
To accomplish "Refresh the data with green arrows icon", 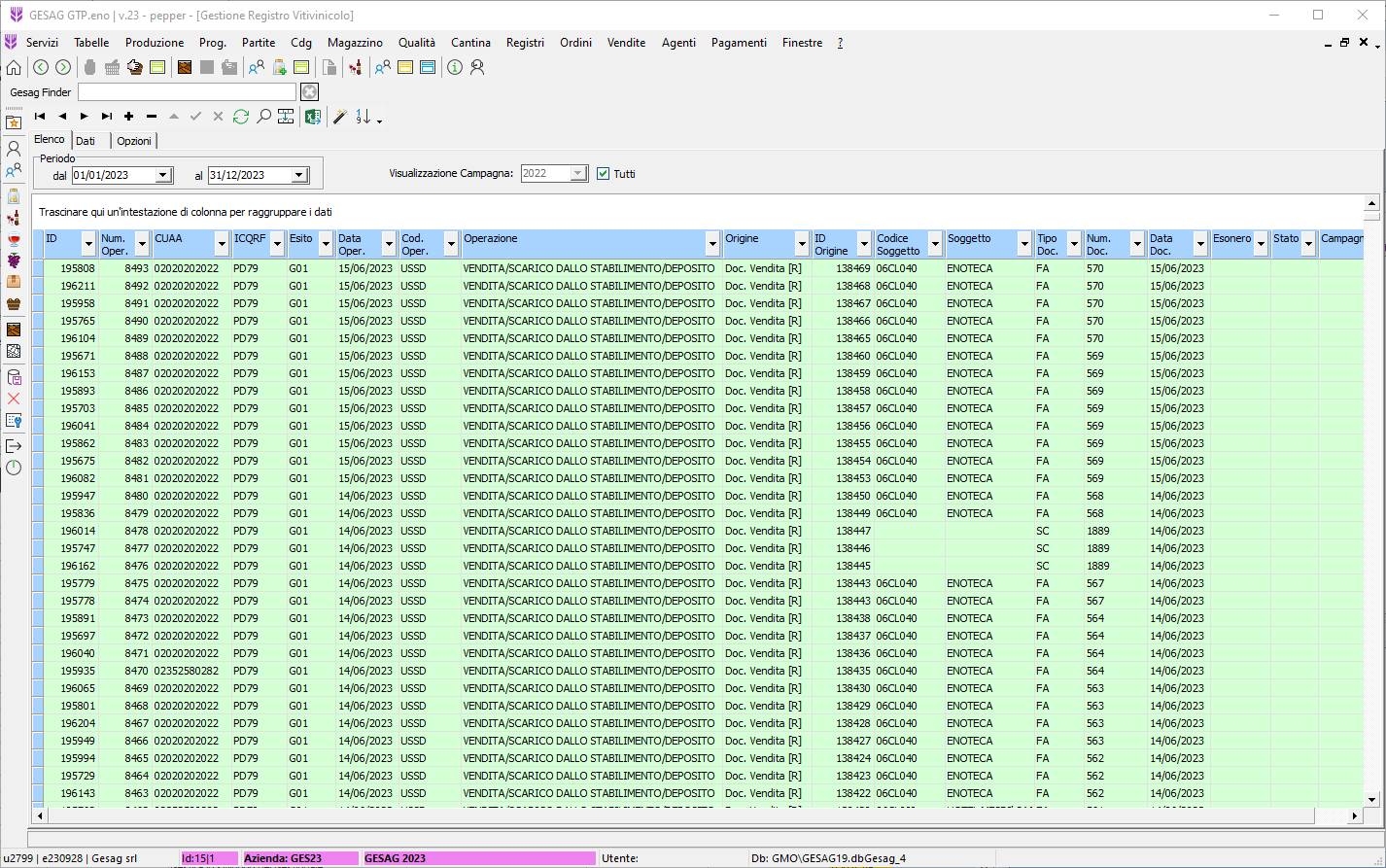I will 241,117.
